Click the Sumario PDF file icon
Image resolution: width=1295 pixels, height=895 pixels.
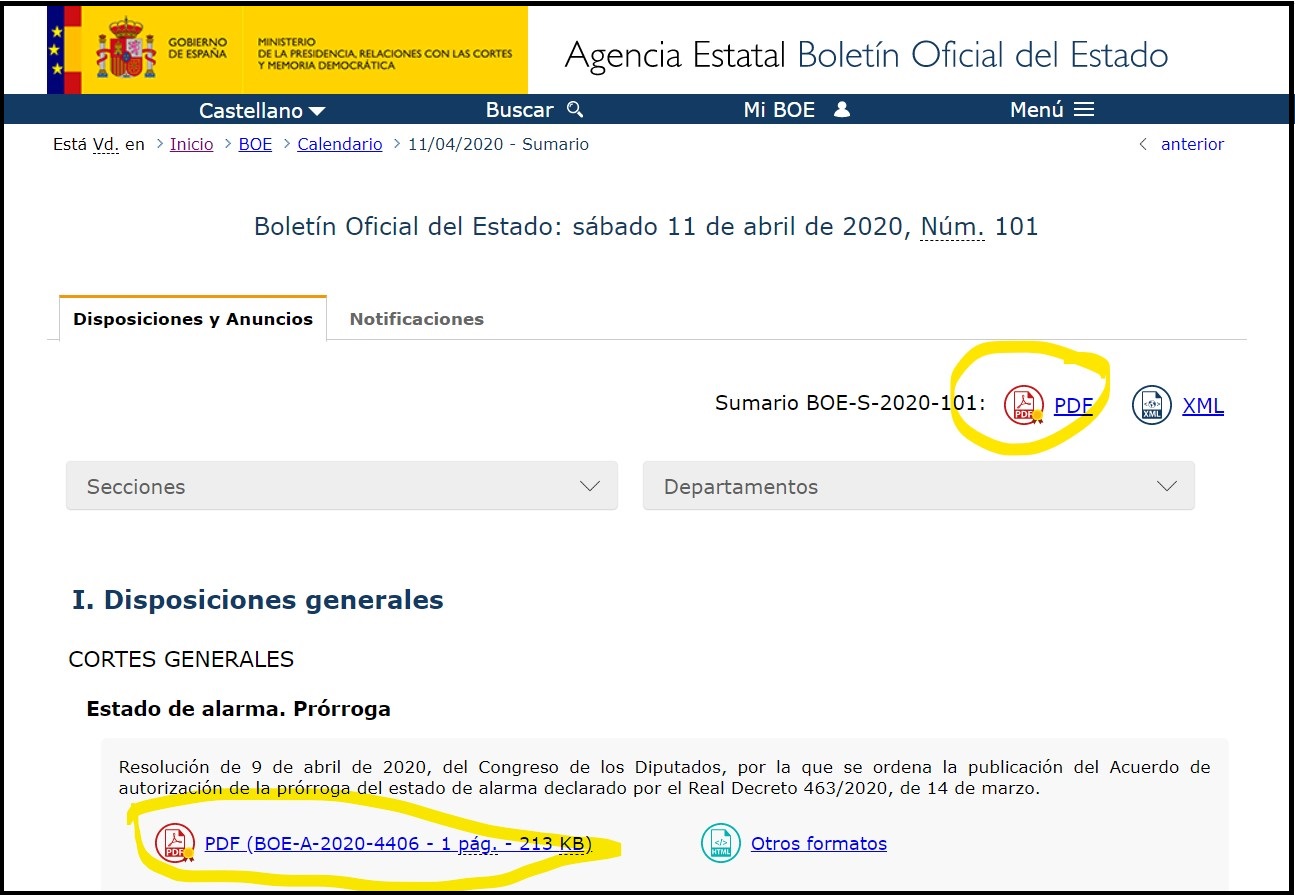click(1024, 405)
